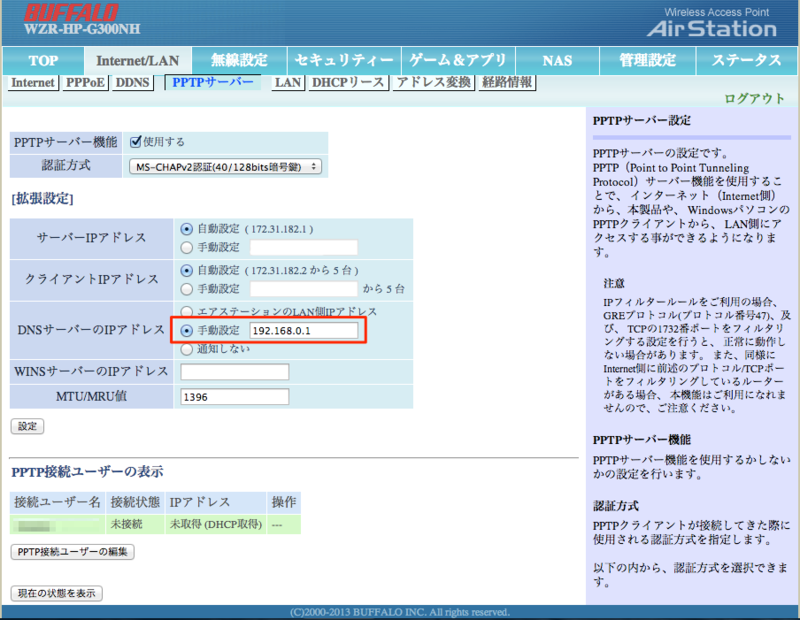Click the PPTPサーバー機能 help section heading
Image resolution: width=800 pixels, height=620 pixels.
642,440
